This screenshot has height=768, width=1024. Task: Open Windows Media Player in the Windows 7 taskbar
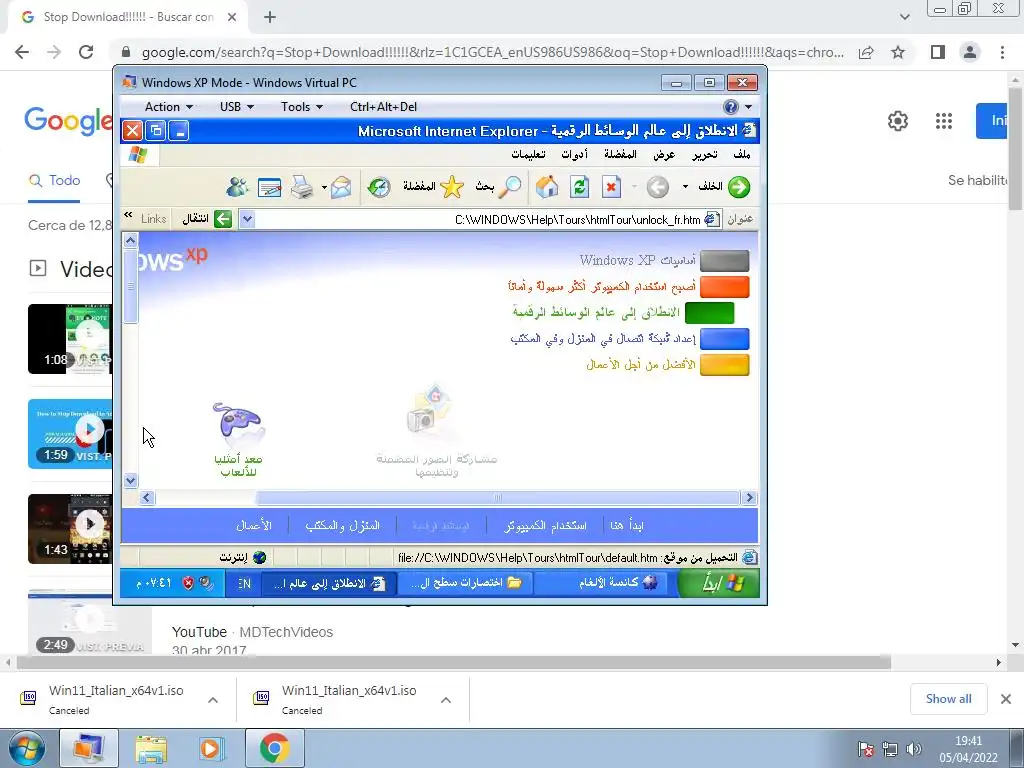[x=210, y=748]
